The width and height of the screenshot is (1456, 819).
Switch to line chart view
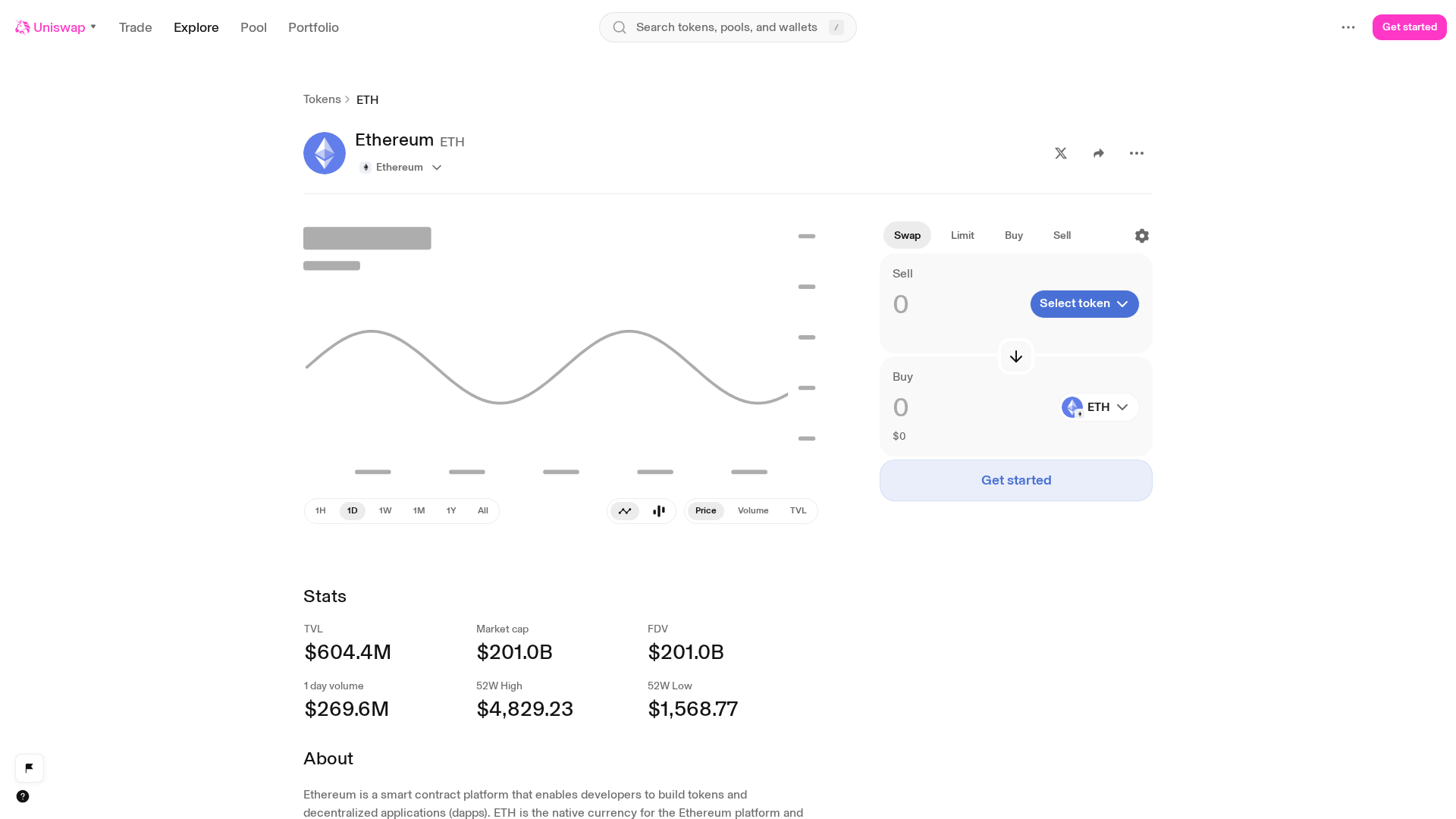point(625,511)
